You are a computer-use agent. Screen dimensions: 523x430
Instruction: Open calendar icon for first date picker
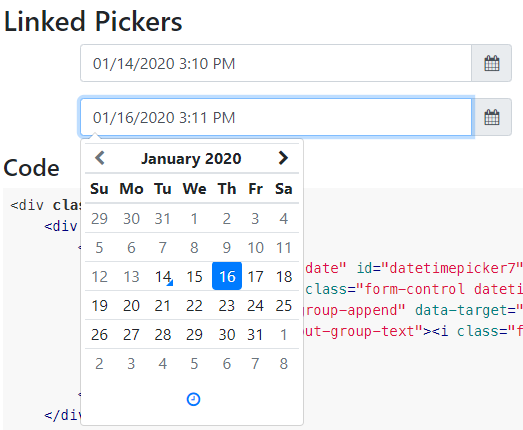(491, 63)
